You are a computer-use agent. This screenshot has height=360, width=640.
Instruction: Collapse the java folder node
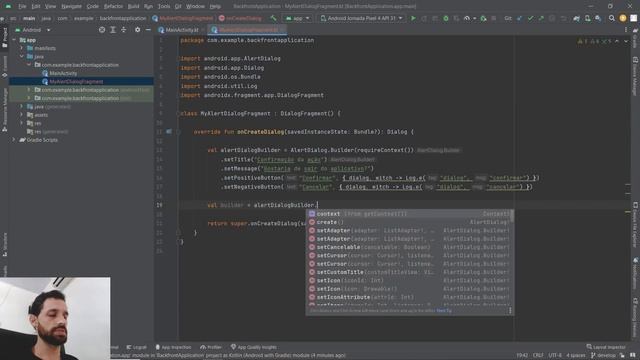click(22, 56)
